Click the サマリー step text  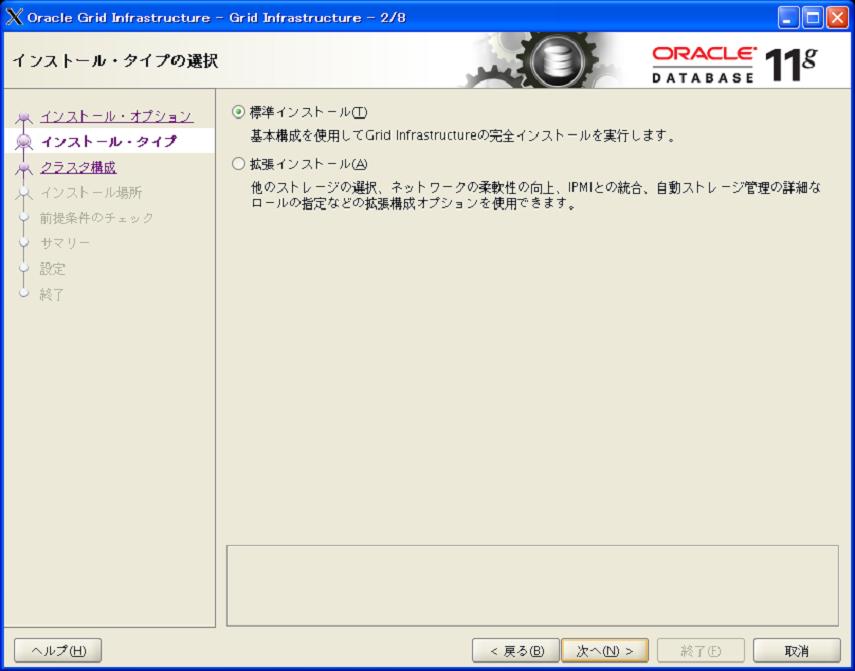65,243
